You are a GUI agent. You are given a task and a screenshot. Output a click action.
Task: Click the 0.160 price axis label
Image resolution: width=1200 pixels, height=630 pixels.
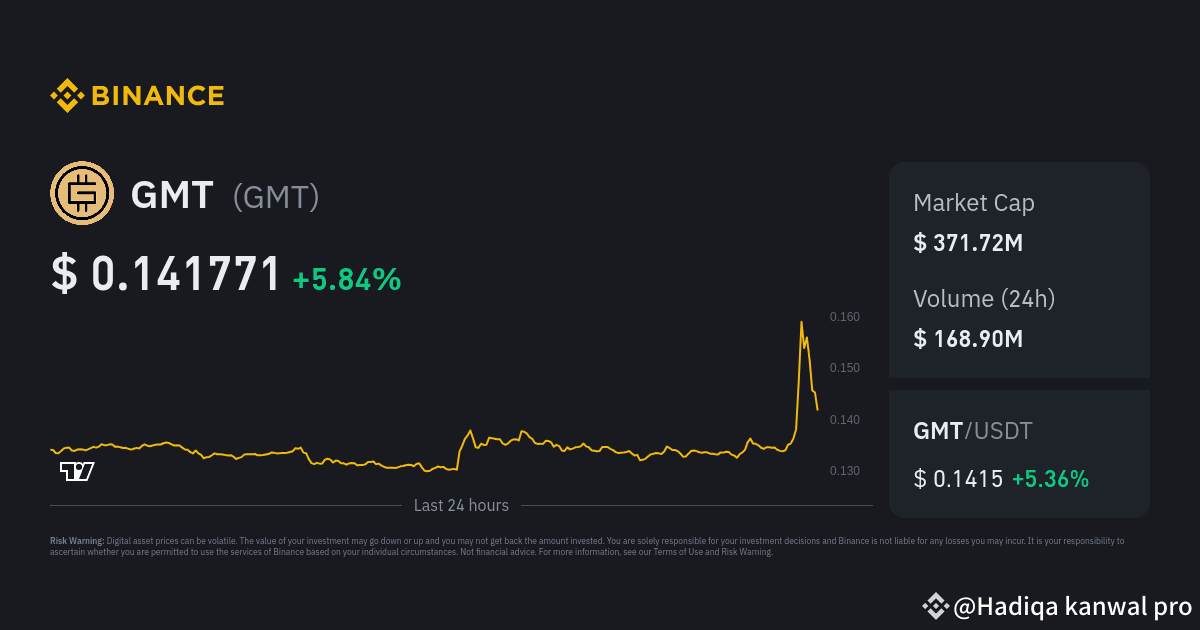coord(845,317)
